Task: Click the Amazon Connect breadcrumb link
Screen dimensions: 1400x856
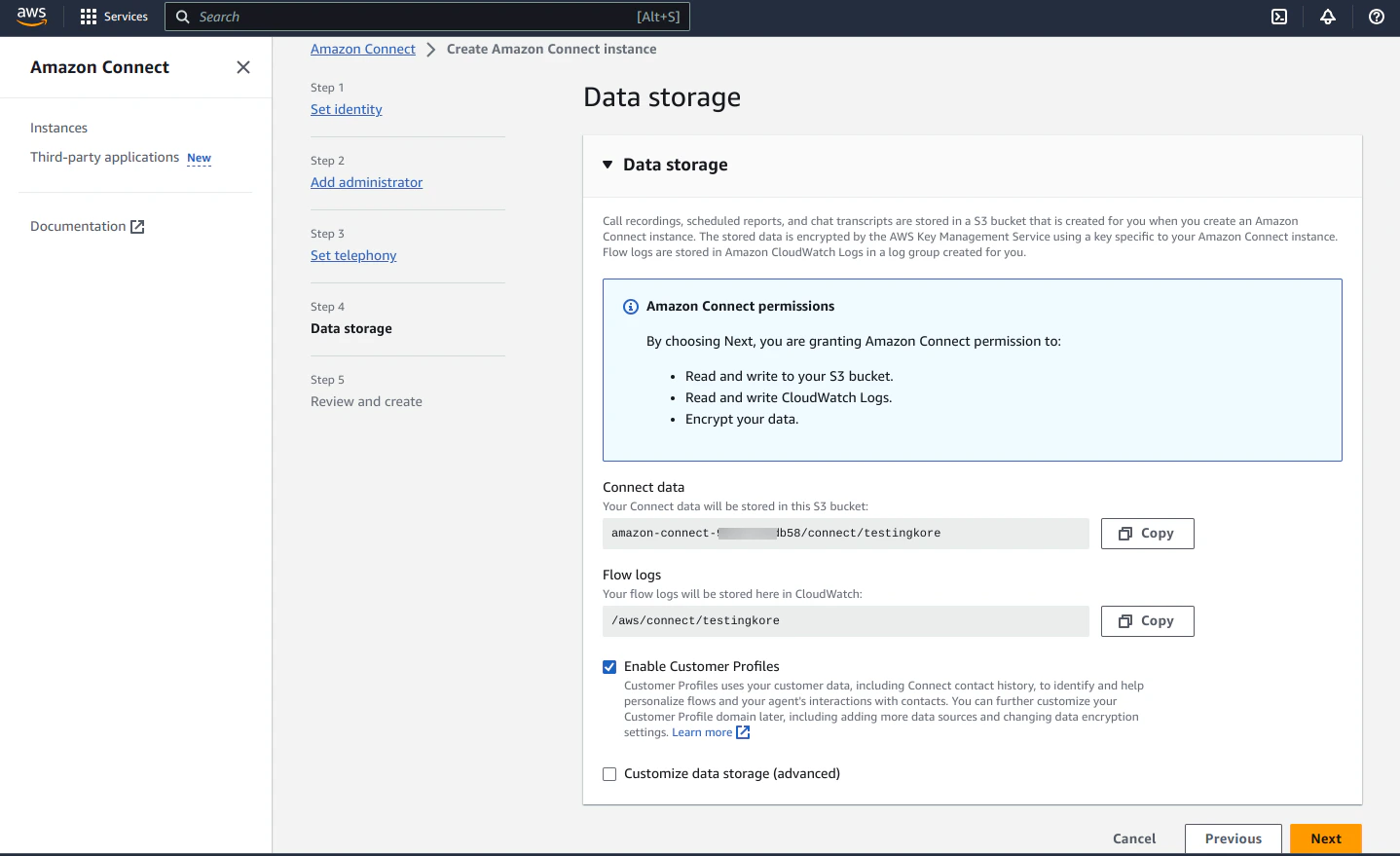Action: [x=362, y=49]
